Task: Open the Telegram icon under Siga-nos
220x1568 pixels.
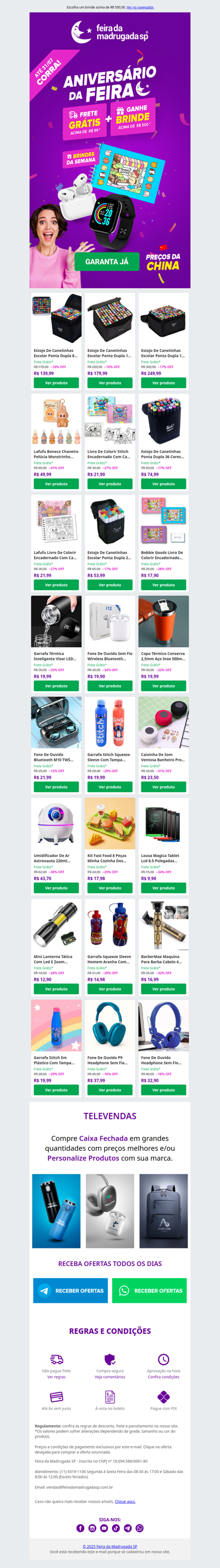Action: coord(128,1528)
